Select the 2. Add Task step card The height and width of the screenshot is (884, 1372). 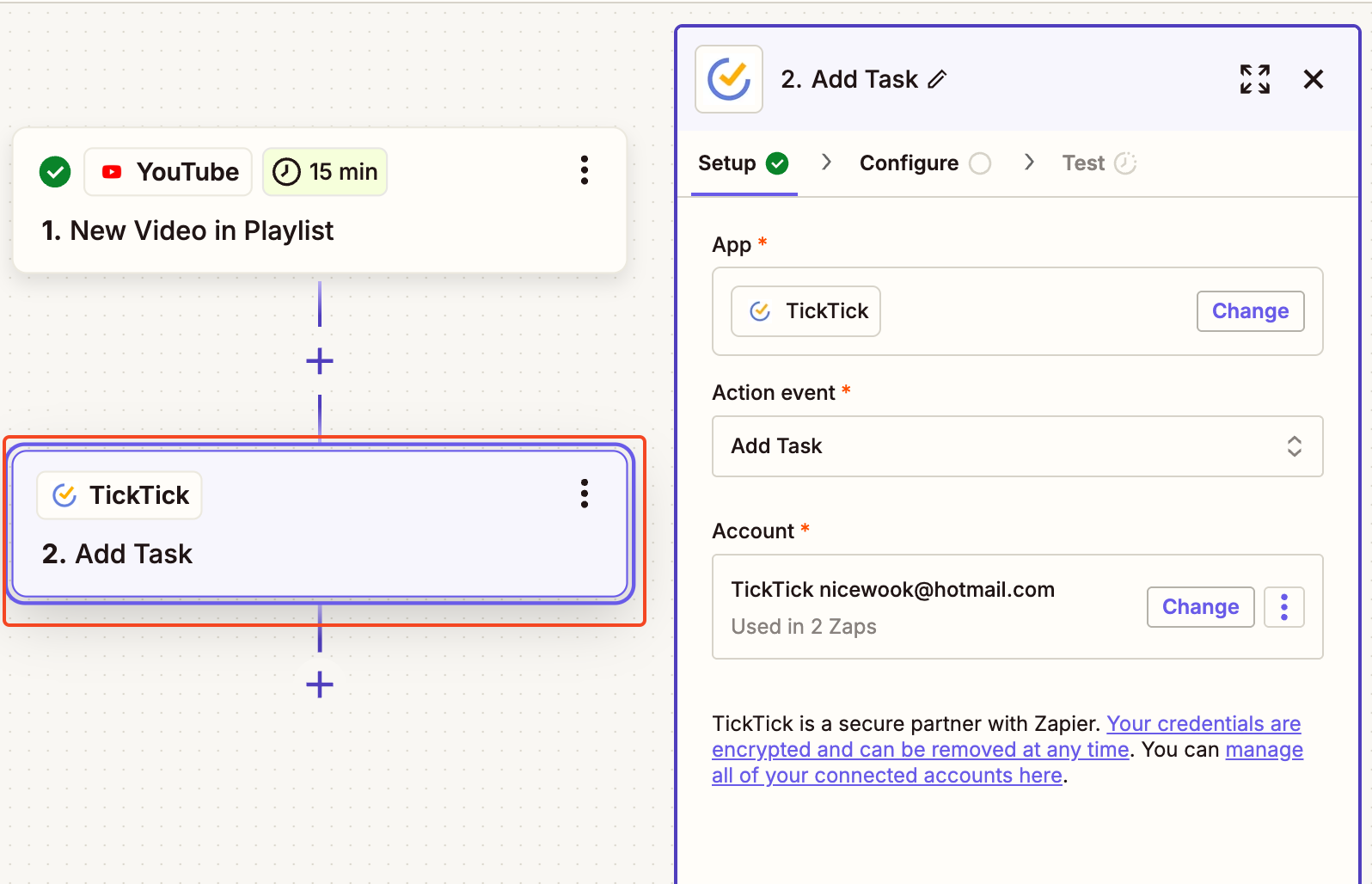320,524
